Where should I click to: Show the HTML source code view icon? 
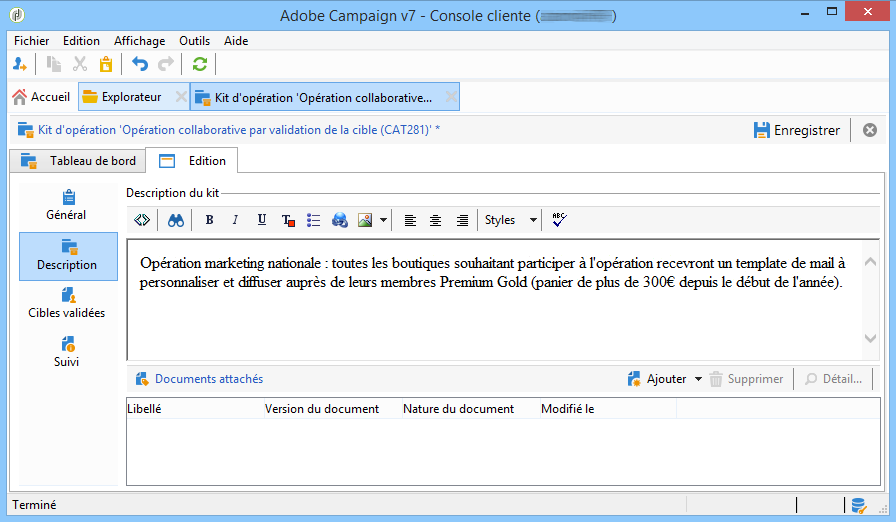142,220
